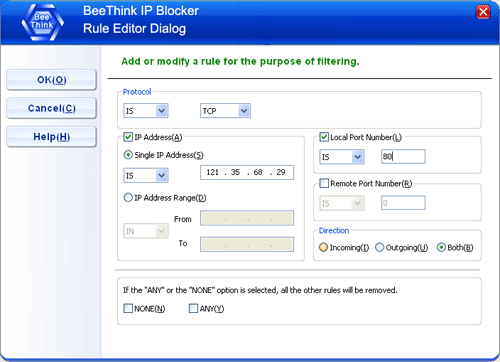Open the Local Port IS dropdown

pyautogui.click(x=342, y=157)
